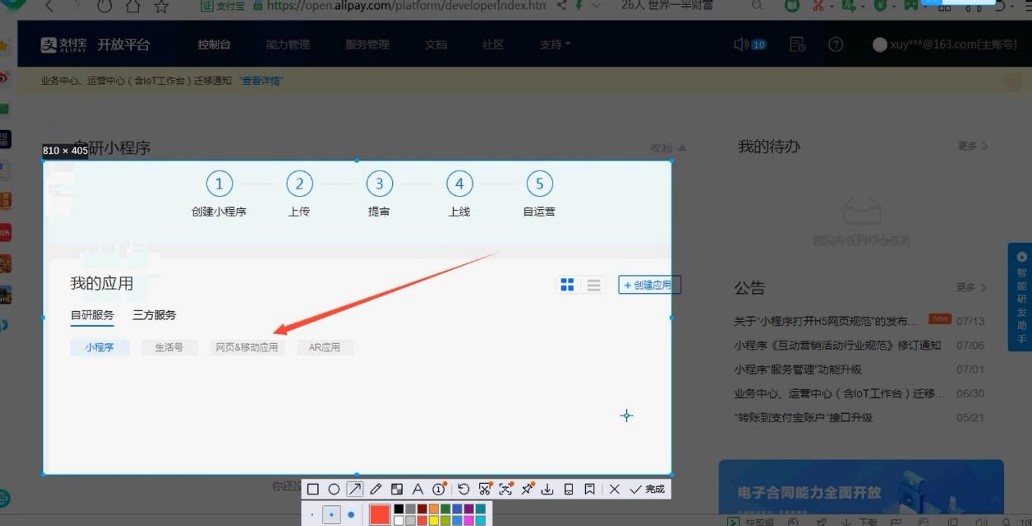Image resolution: width=1032 pixels, height=526 pixels.
Task: Cancel the screenshot with X icon
Action: pos(615,489)
